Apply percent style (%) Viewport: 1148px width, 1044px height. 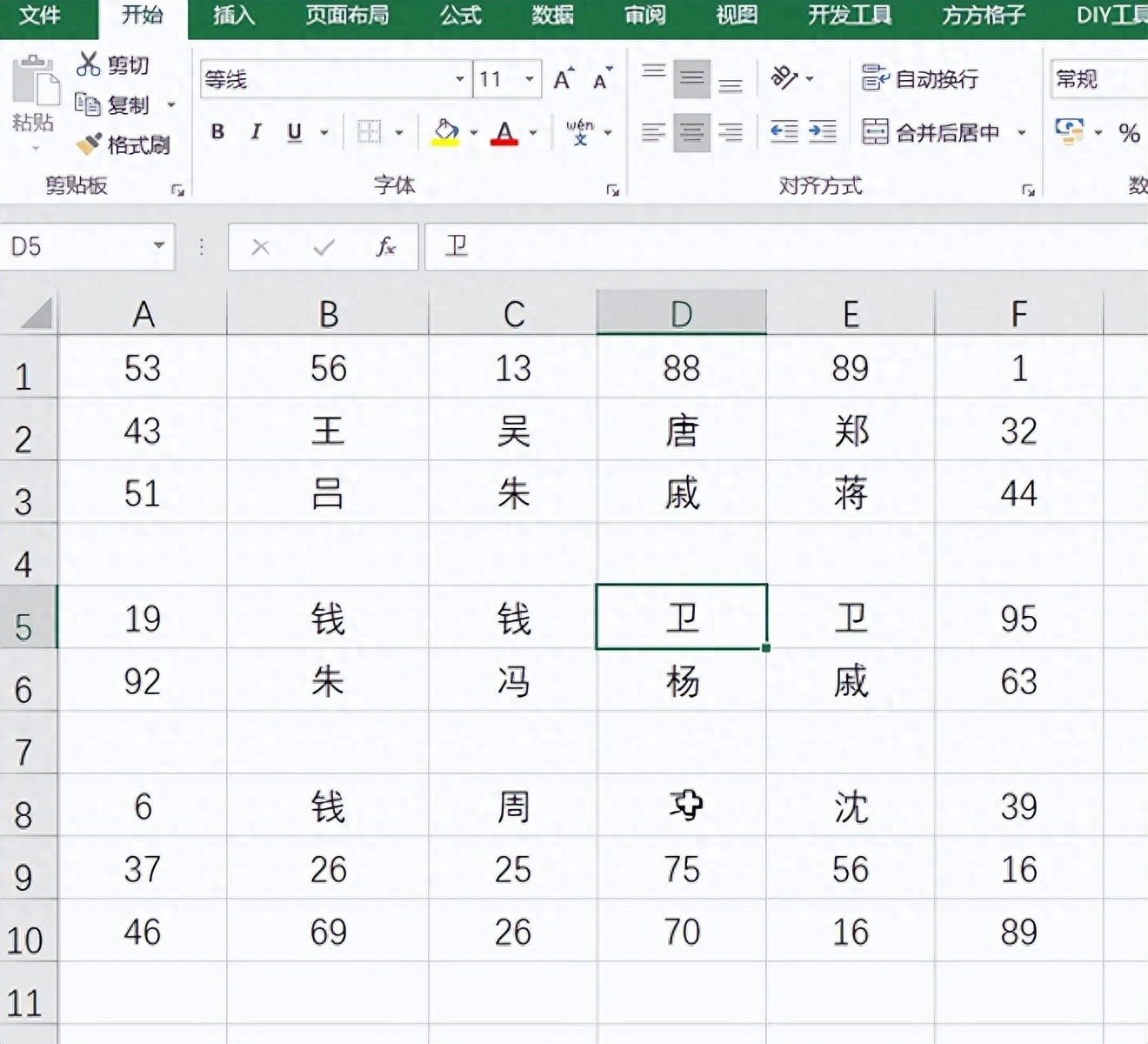tap(1129, 133)
